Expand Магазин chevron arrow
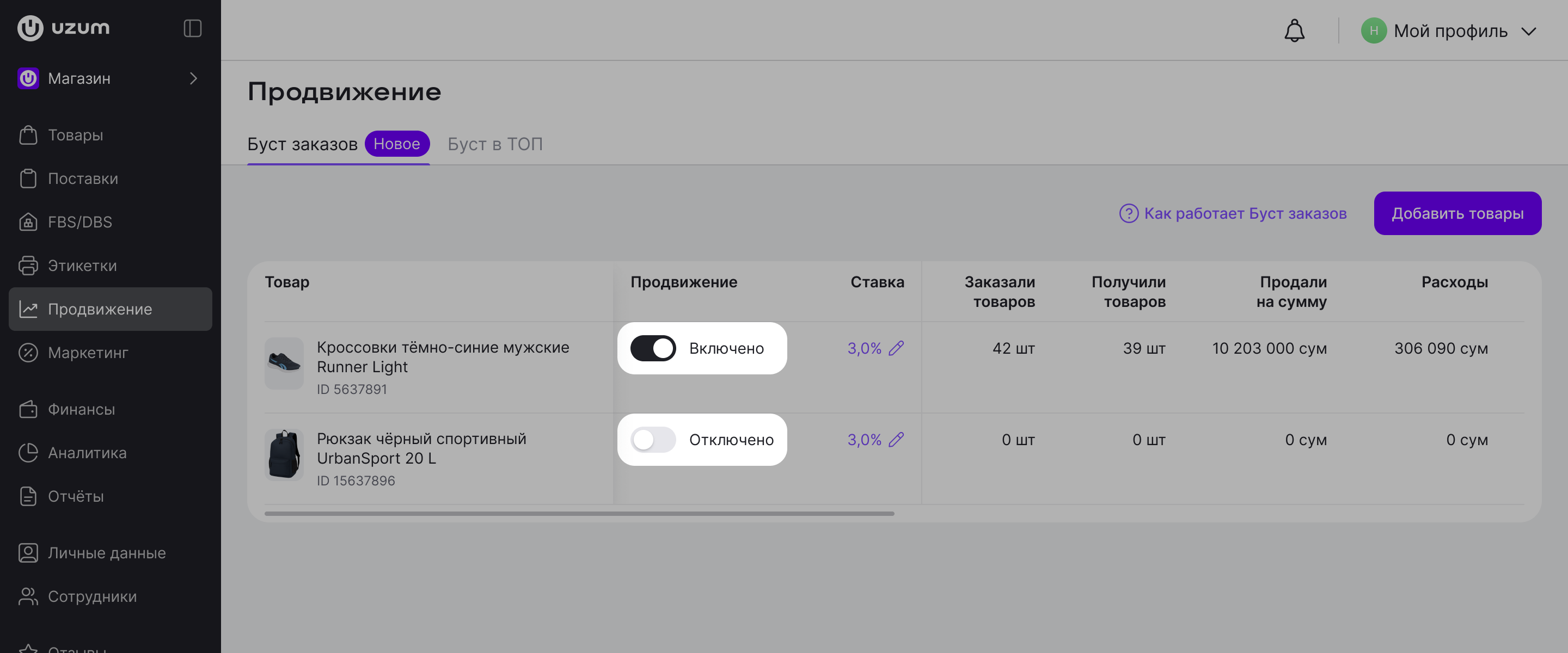The height and width of the screenshot is (653, 1568). pos(194,78)
